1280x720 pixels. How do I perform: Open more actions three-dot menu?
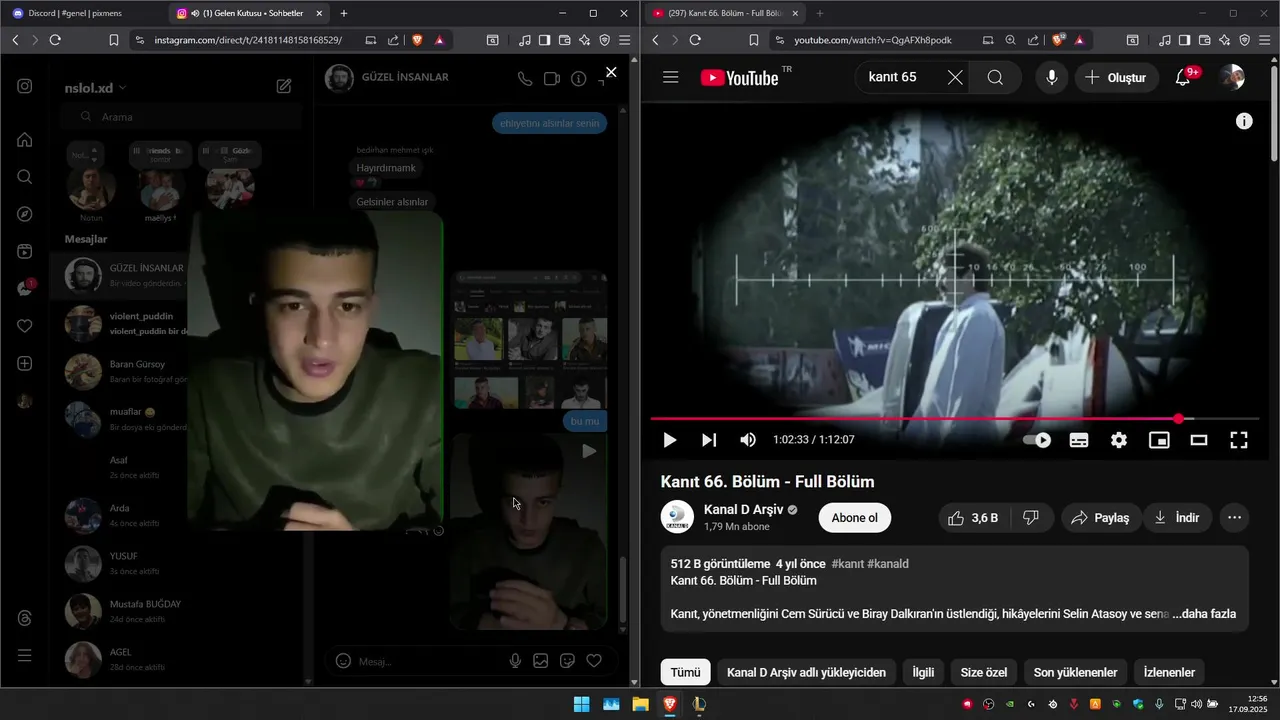(x=1235, y=518)
